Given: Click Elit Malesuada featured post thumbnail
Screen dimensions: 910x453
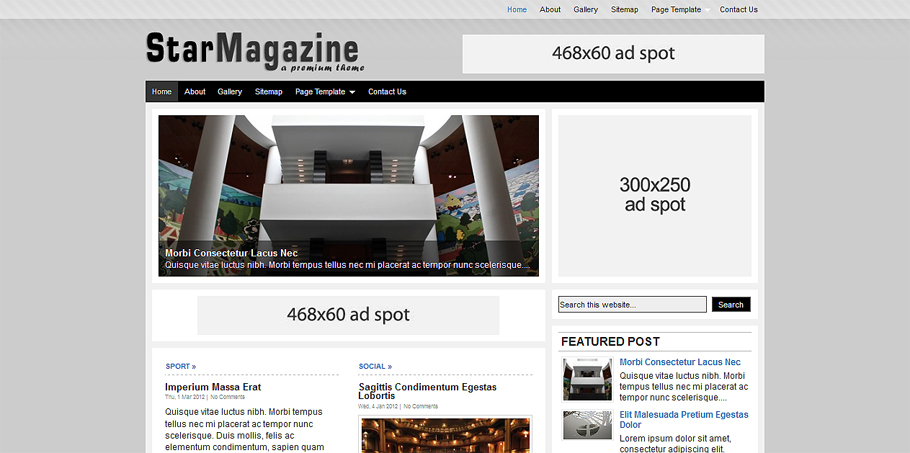Looking at the screenshot, I should 587,425.
